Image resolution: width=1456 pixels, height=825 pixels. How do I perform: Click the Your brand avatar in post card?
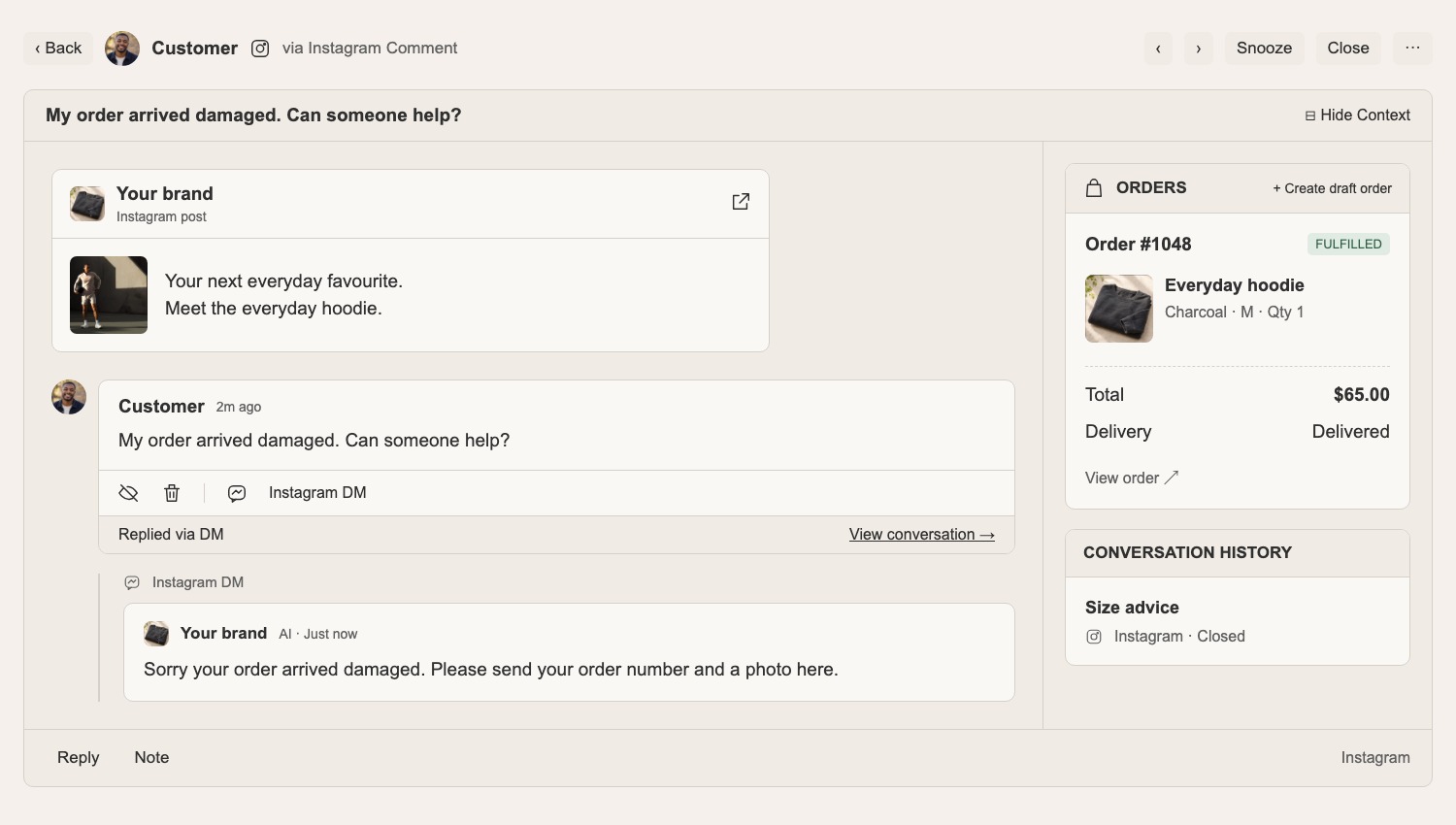click(x=87, y=204)
